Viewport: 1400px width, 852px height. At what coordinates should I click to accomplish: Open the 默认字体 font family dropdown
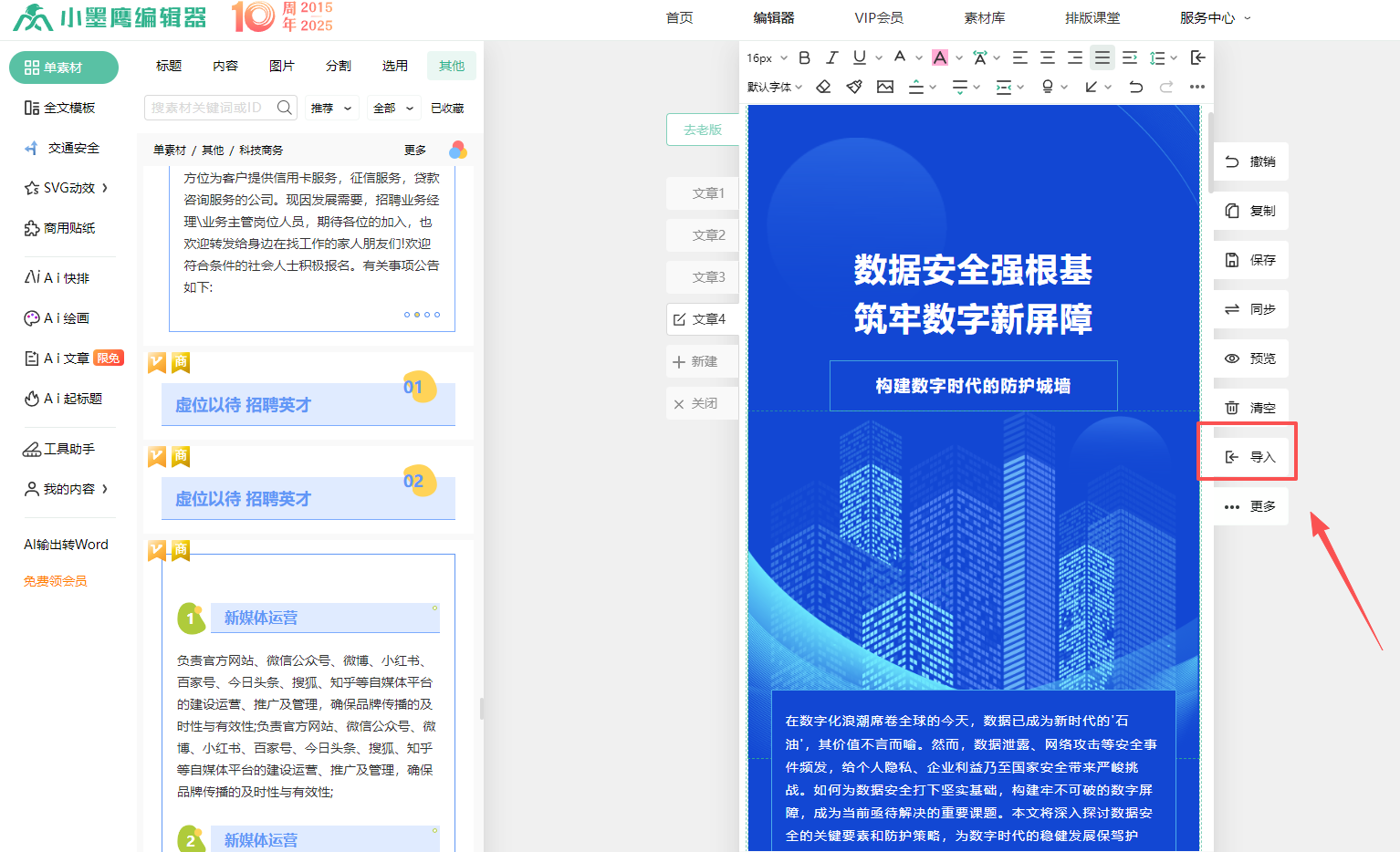coord(775,87)
